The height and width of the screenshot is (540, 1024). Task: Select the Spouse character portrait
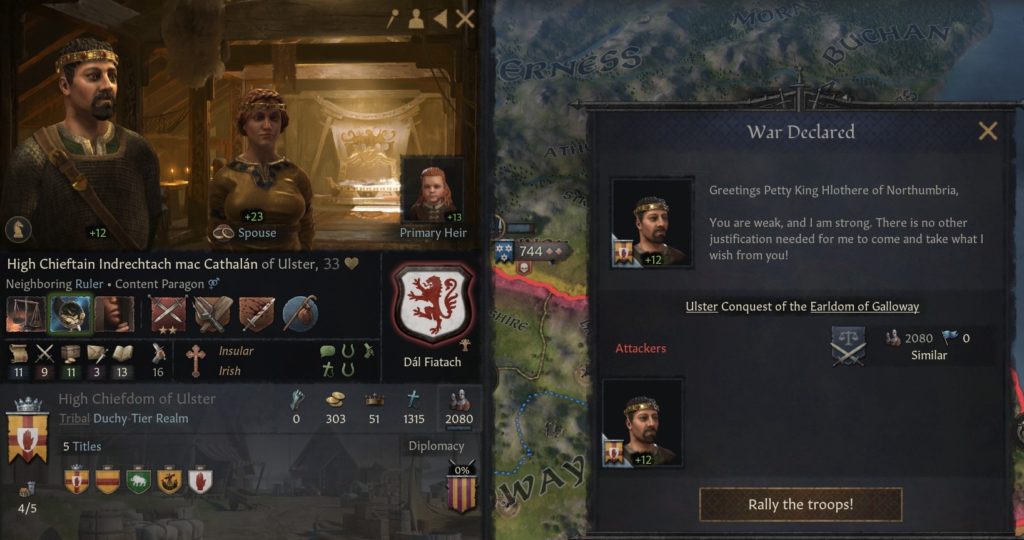(261, 168)
